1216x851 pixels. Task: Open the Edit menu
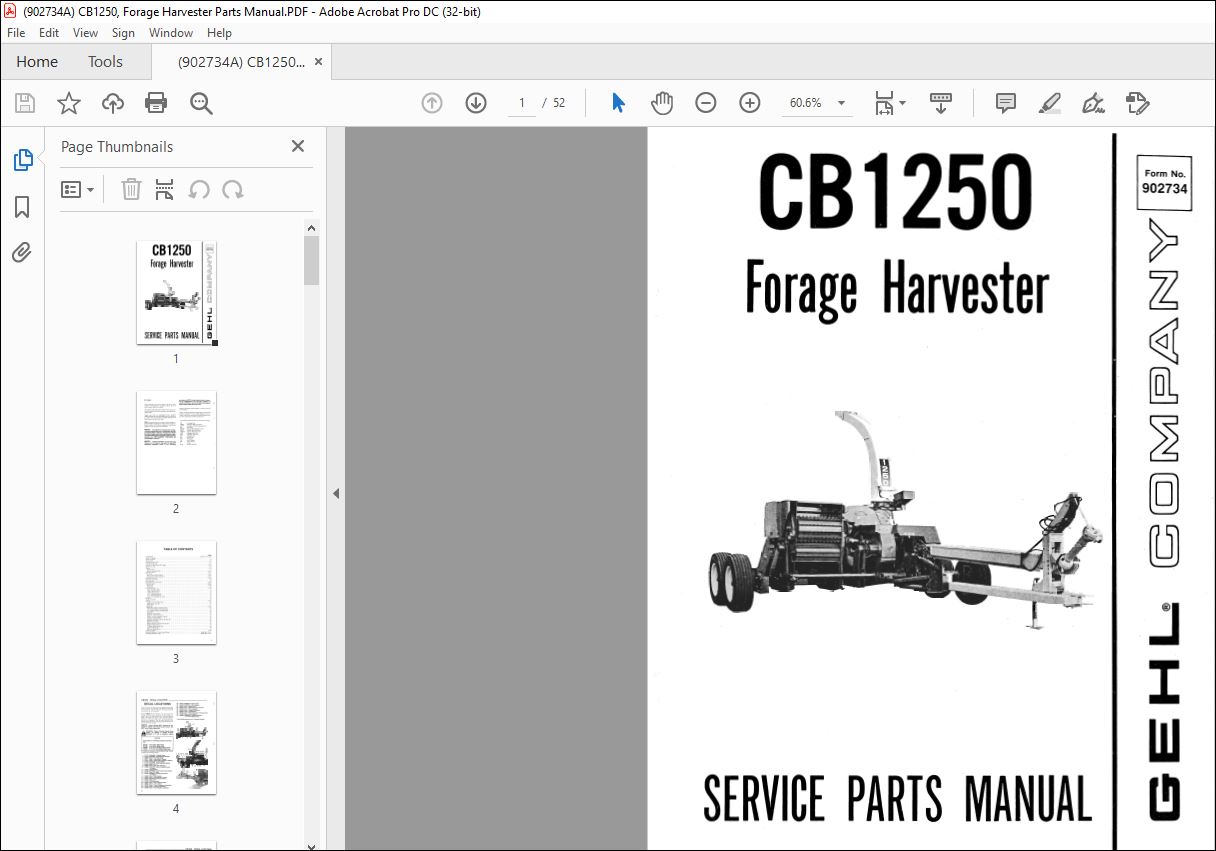pos(49,33)
